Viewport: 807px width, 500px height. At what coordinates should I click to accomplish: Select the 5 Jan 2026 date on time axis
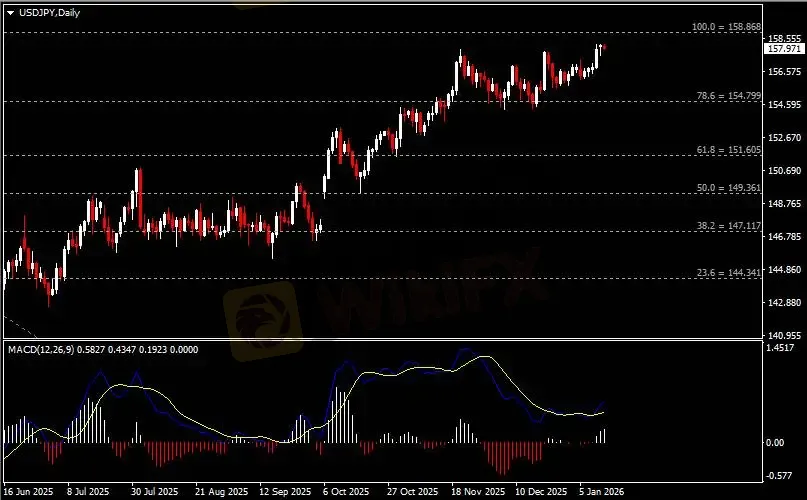pos(602,492)
